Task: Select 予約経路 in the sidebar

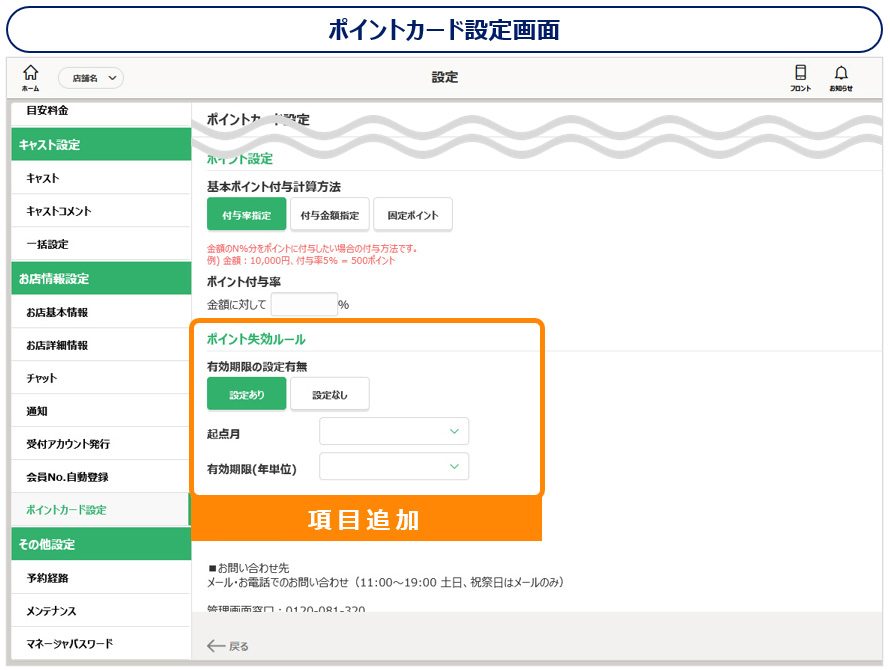Action: [x=47, y=578]
